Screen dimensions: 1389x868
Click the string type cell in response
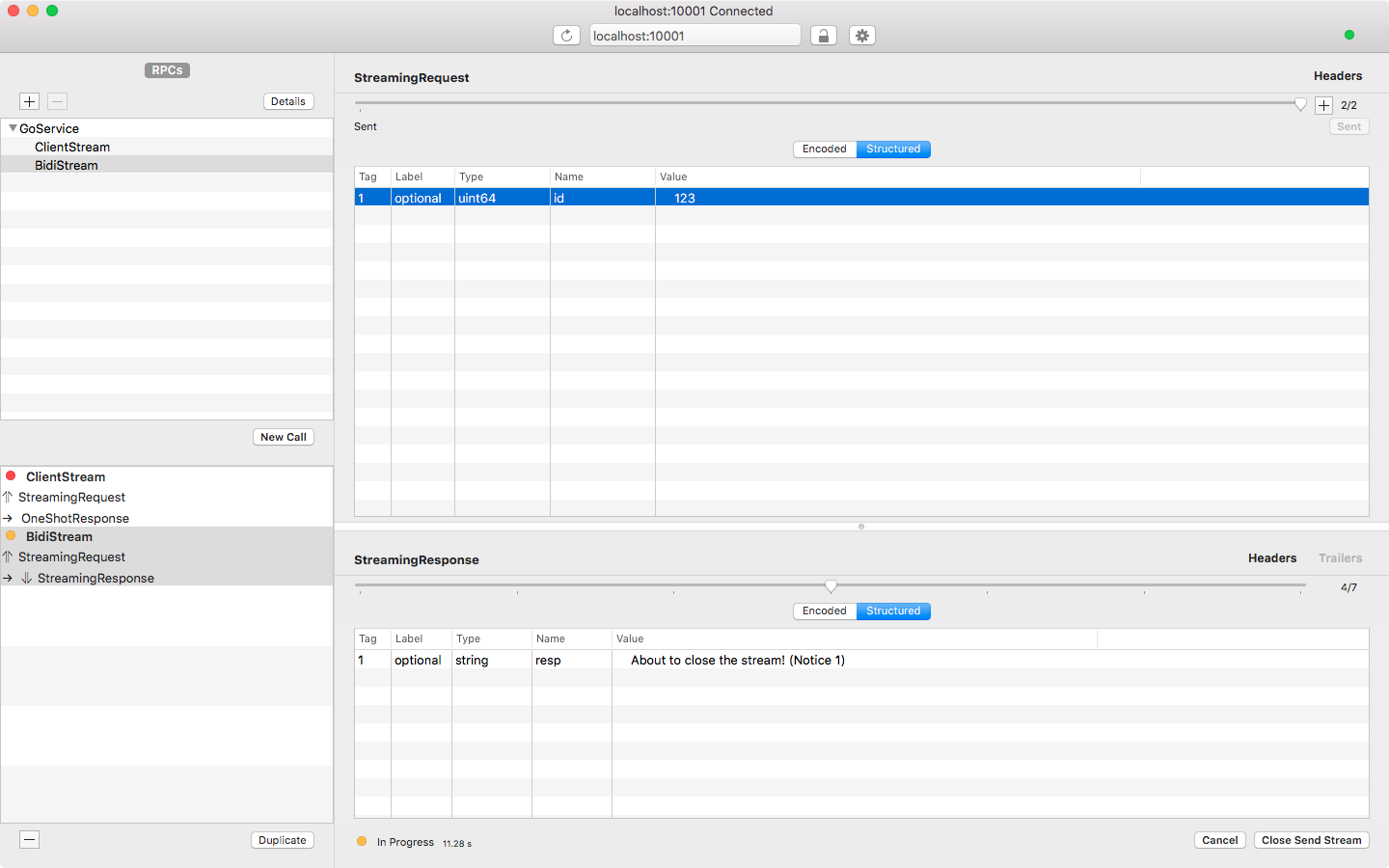click(491, 661)
